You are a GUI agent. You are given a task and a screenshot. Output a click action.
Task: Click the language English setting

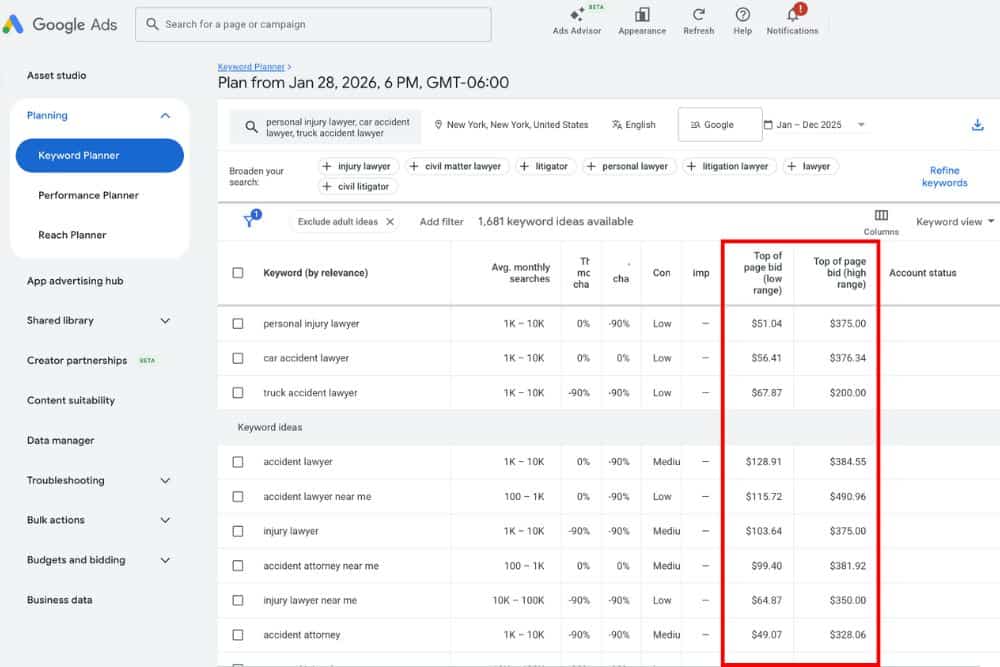tap(633, 125)
